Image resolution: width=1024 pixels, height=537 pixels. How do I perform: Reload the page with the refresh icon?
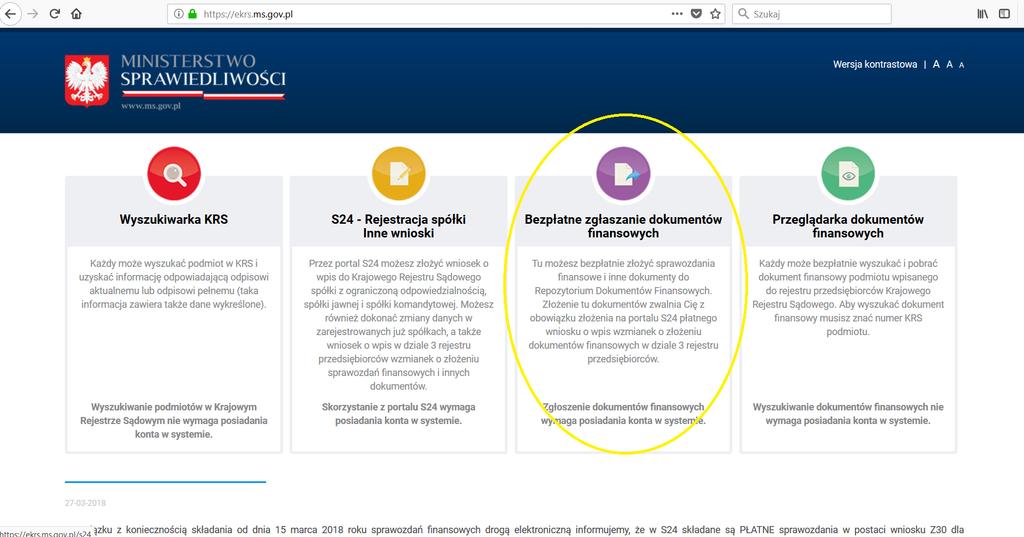click(x=55, y=14)
